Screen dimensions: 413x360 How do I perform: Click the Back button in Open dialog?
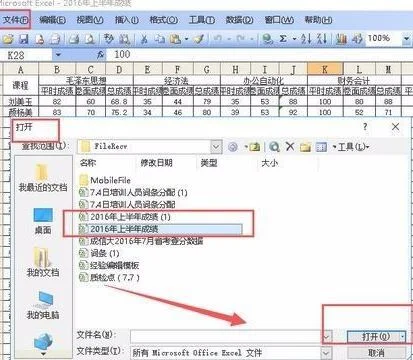tap(233, 147)
